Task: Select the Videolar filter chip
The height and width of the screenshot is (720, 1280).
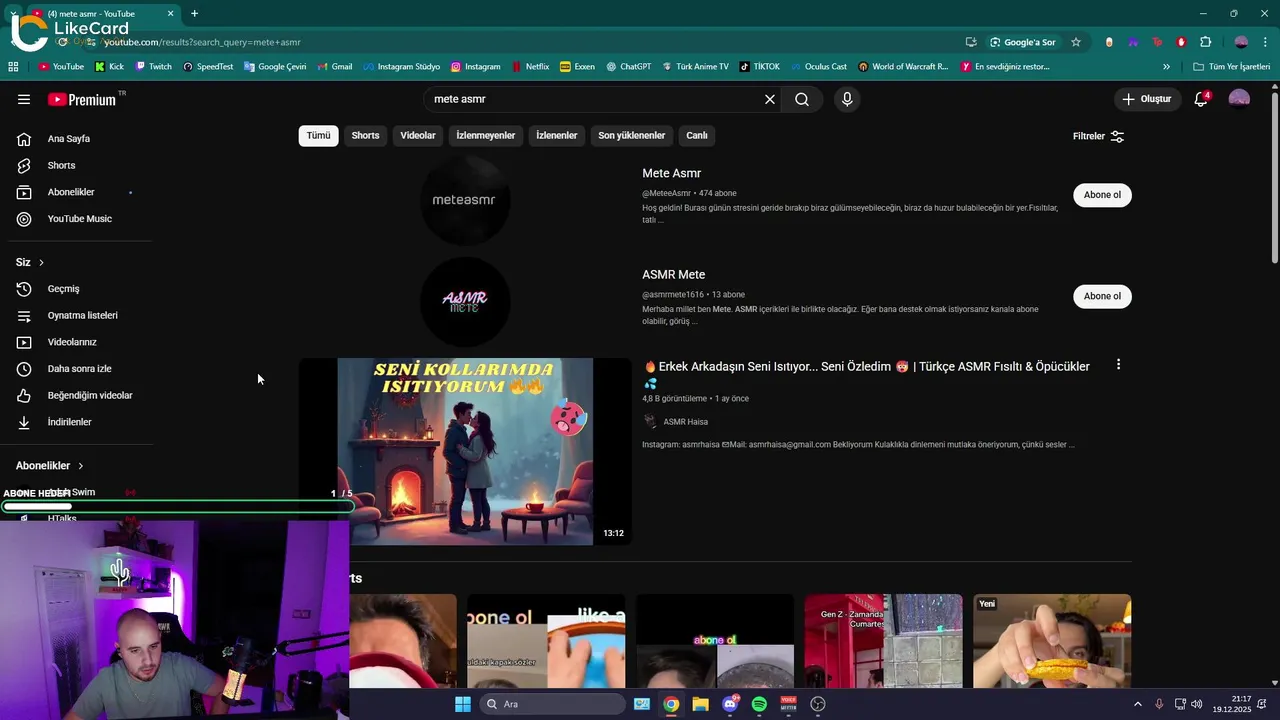Action: (418, 135)
